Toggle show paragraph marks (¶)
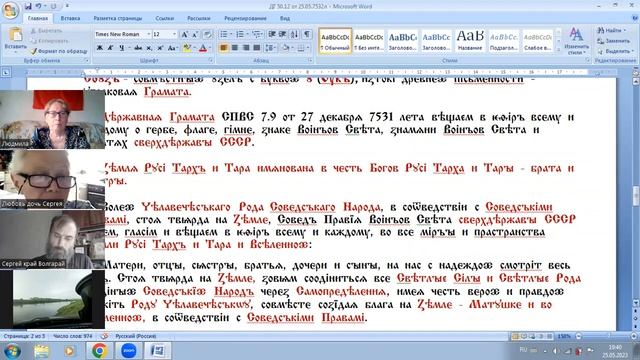 pos(307,34)
